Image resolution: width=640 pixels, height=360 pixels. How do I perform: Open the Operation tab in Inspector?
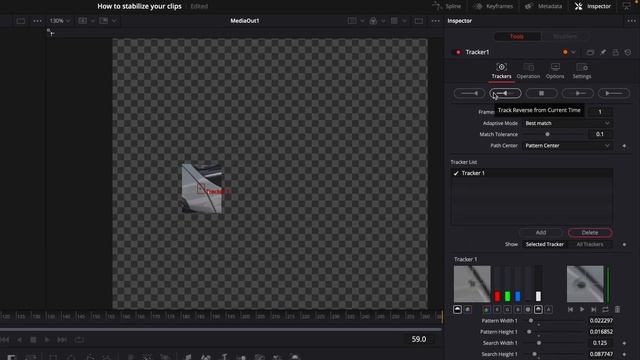click(x=528, y=71)
